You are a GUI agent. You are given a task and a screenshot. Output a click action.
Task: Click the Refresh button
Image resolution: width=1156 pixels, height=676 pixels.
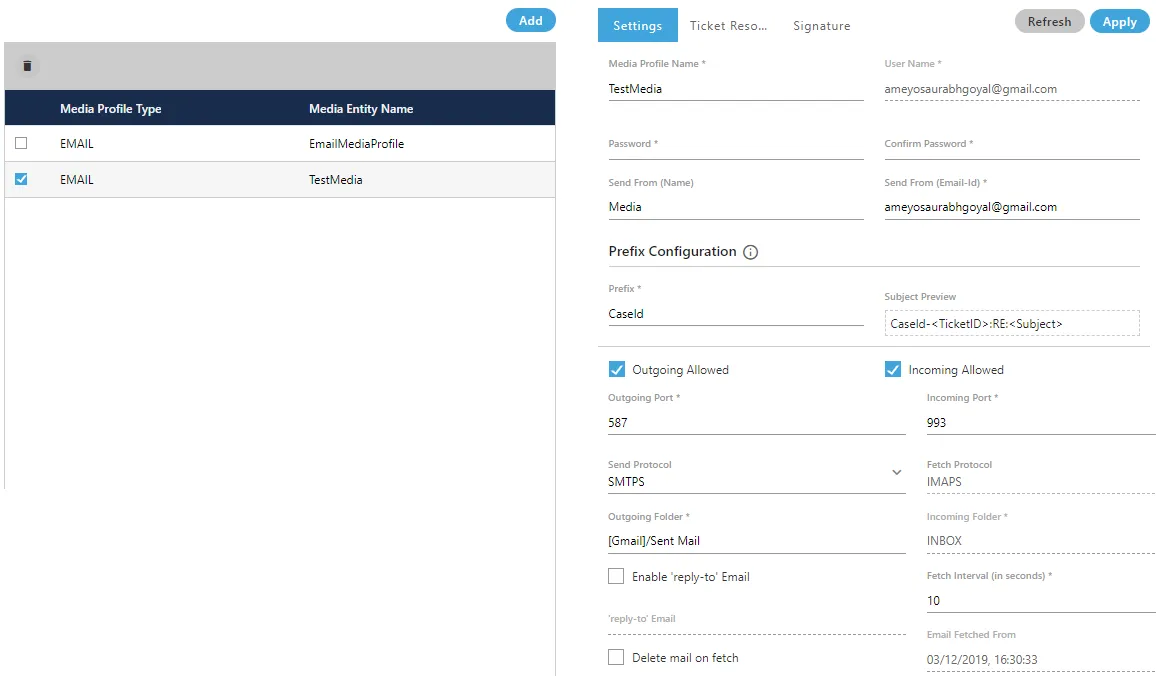[1050, 21]
